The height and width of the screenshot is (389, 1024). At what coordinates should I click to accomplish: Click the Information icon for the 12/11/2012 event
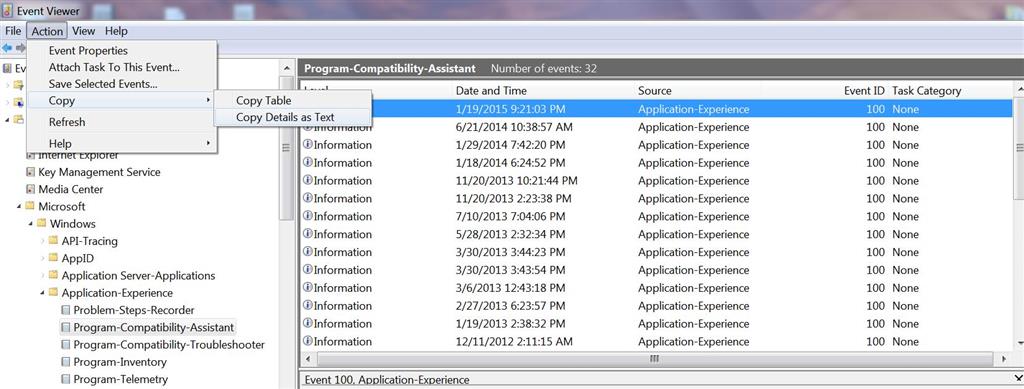pos(308,341)
